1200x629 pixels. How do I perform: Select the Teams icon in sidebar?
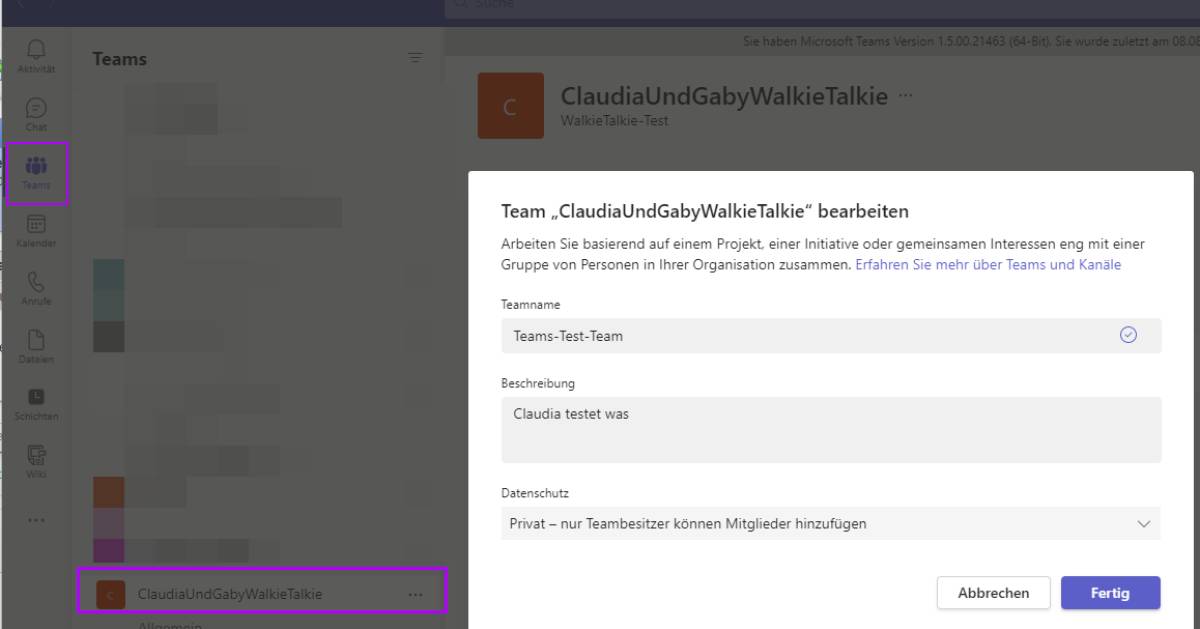click(36, 172)
